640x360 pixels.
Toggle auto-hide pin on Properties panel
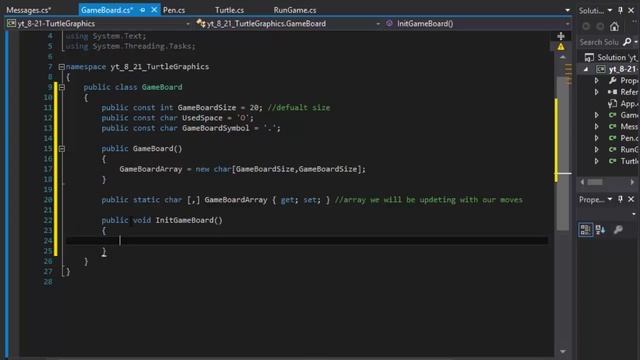click(x=620, y=199)
